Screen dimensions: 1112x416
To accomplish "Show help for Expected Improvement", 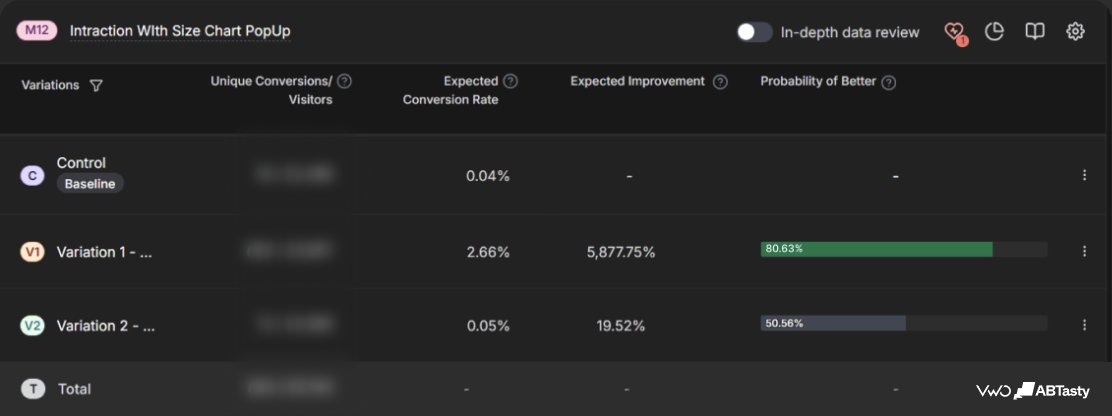I will (720, 81).
